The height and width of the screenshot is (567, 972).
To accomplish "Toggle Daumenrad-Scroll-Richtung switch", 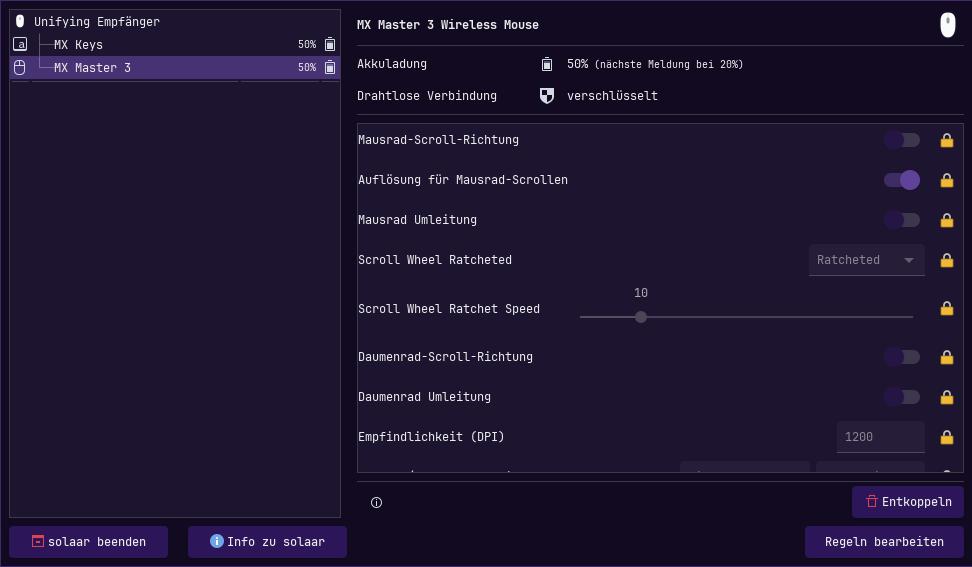I will click(x=902, y=357).
